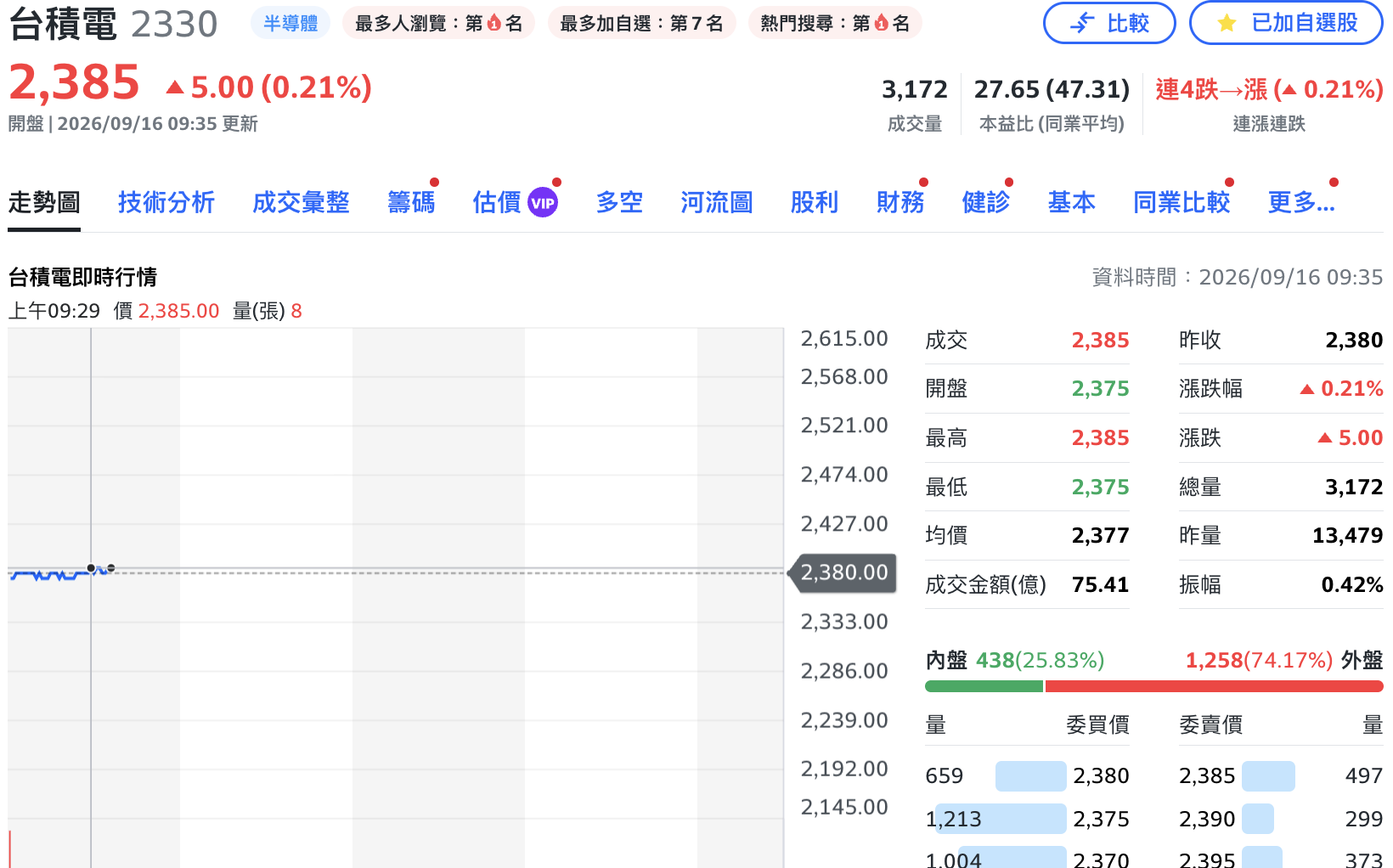Switch to the 健診 tab
The width and height of the screenshot is (1393, 868).
[x=986, y=202]
